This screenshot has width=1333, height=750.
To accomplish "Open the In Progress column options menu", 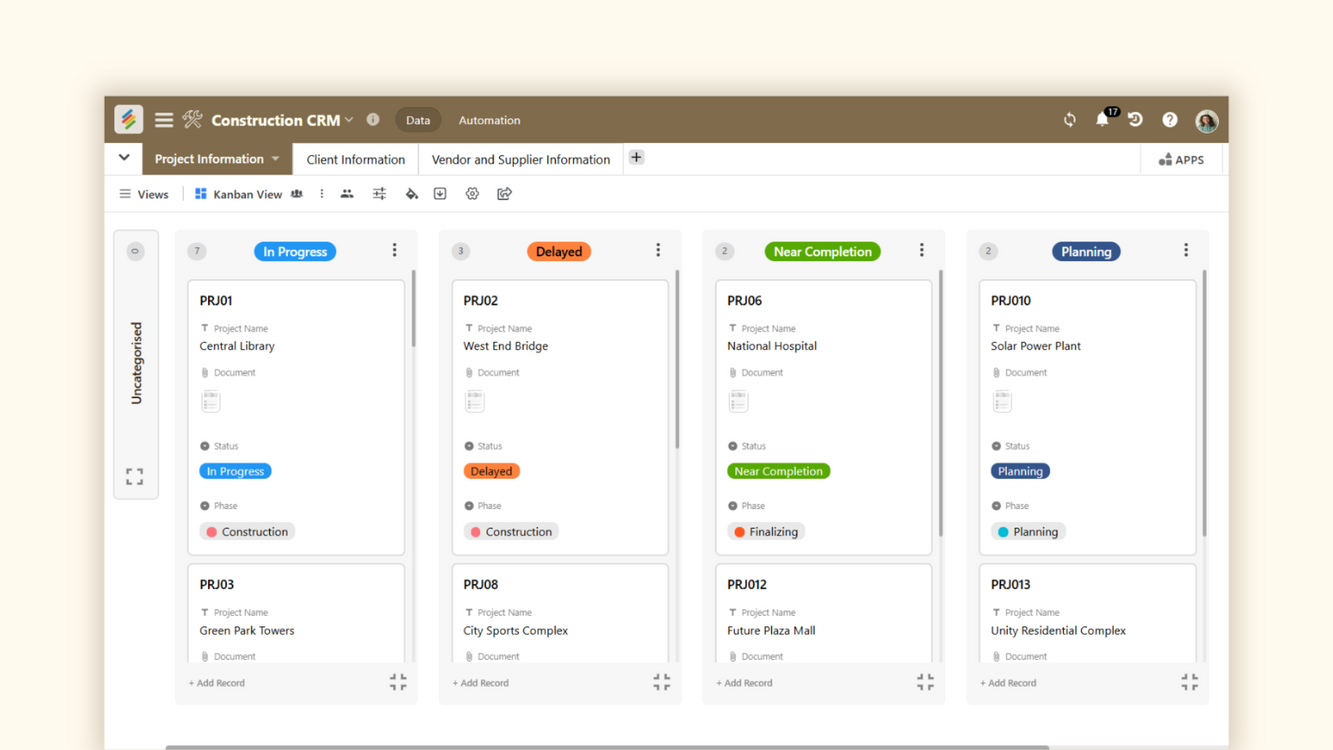I will 394,250.
